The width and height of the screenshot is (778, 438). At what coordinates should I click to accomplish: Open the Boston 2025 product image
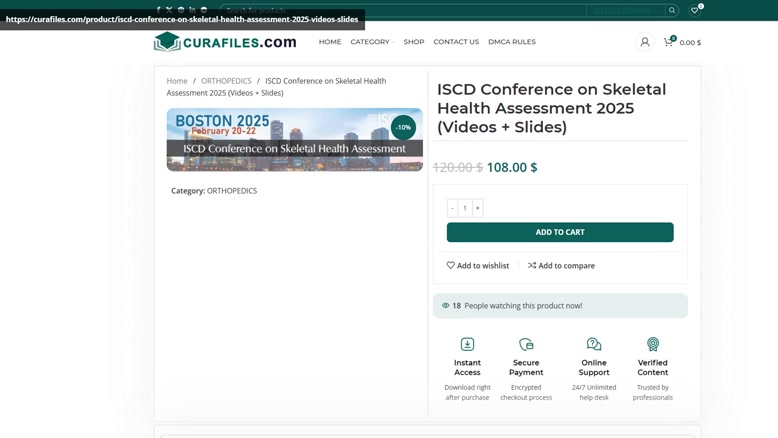295,139
